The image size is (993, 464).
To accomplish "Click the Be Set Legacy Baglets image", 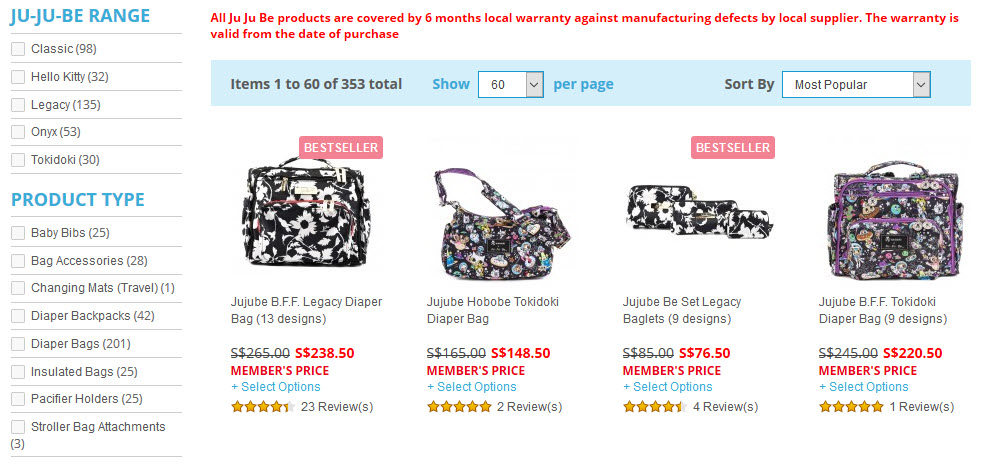I will (x=698, y=208).
